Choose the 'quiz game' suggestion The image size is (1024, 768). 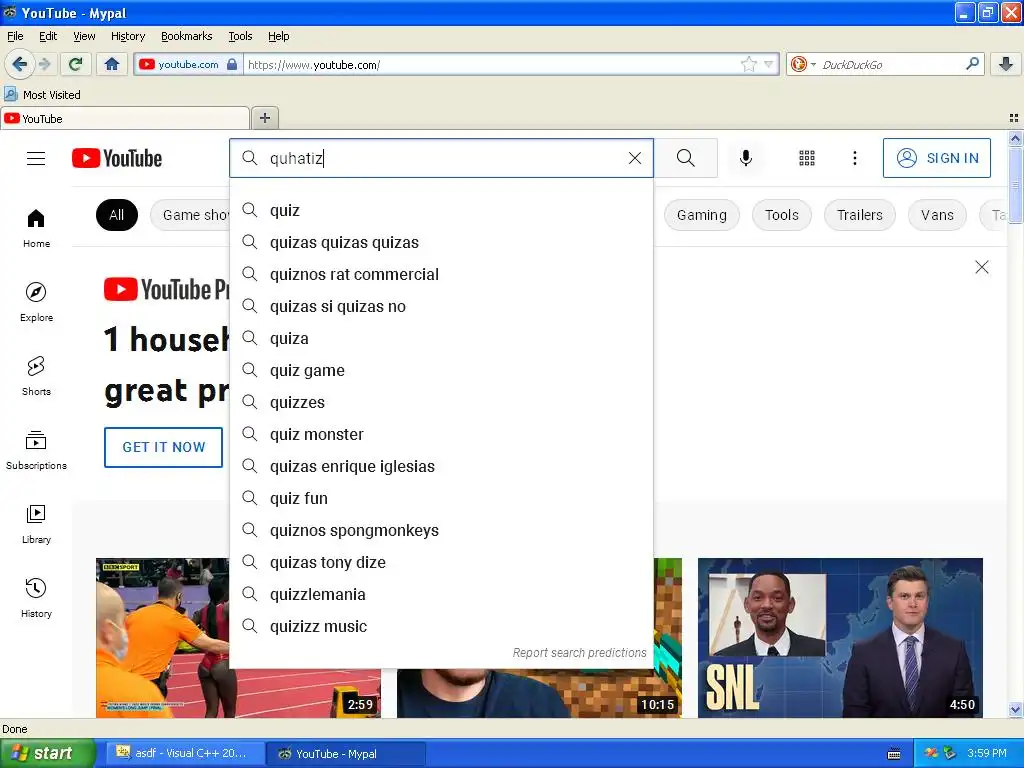point(441,370)
